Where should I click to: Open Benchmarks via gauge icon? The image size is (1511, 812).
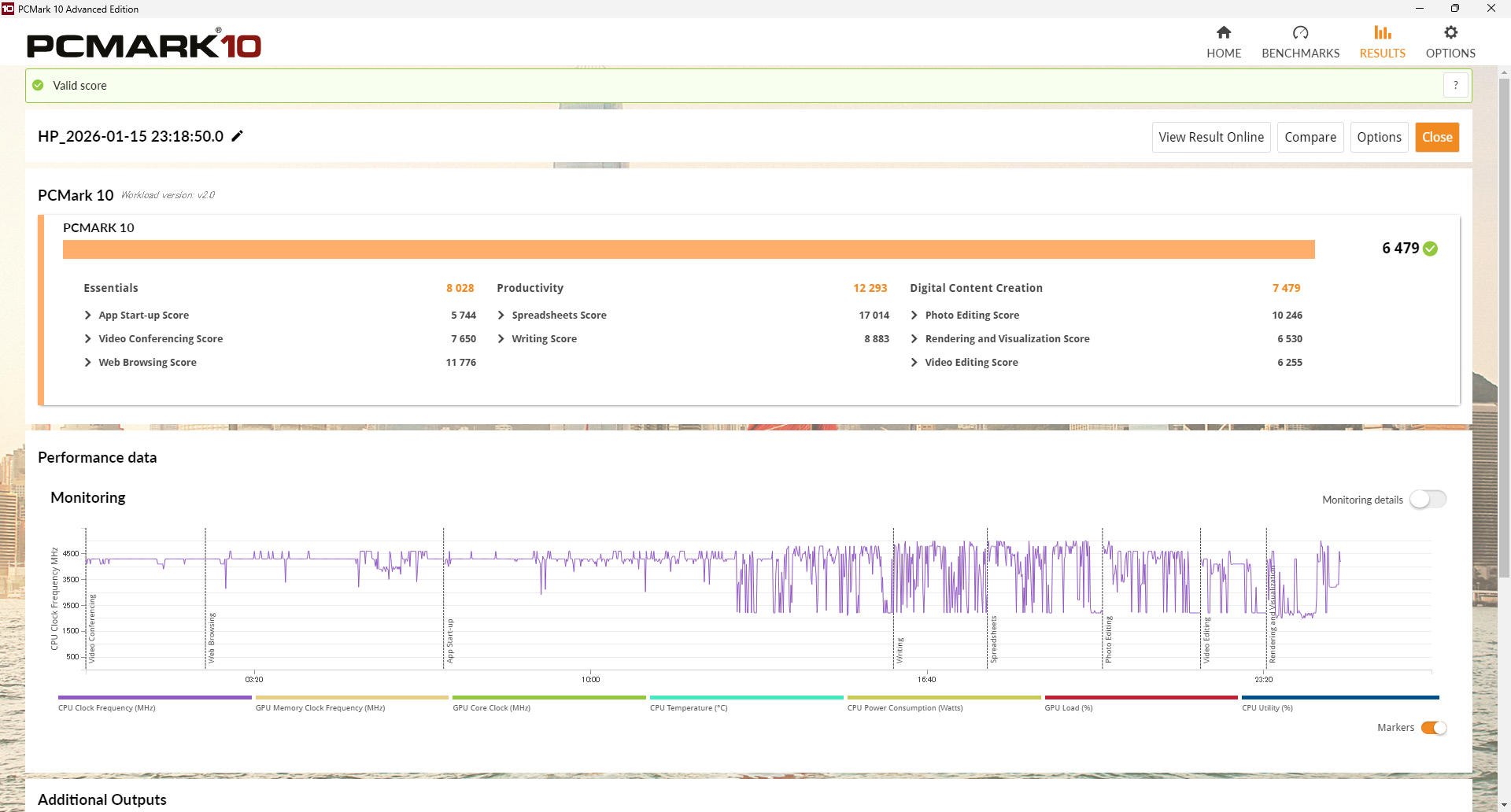point(1300,32)
